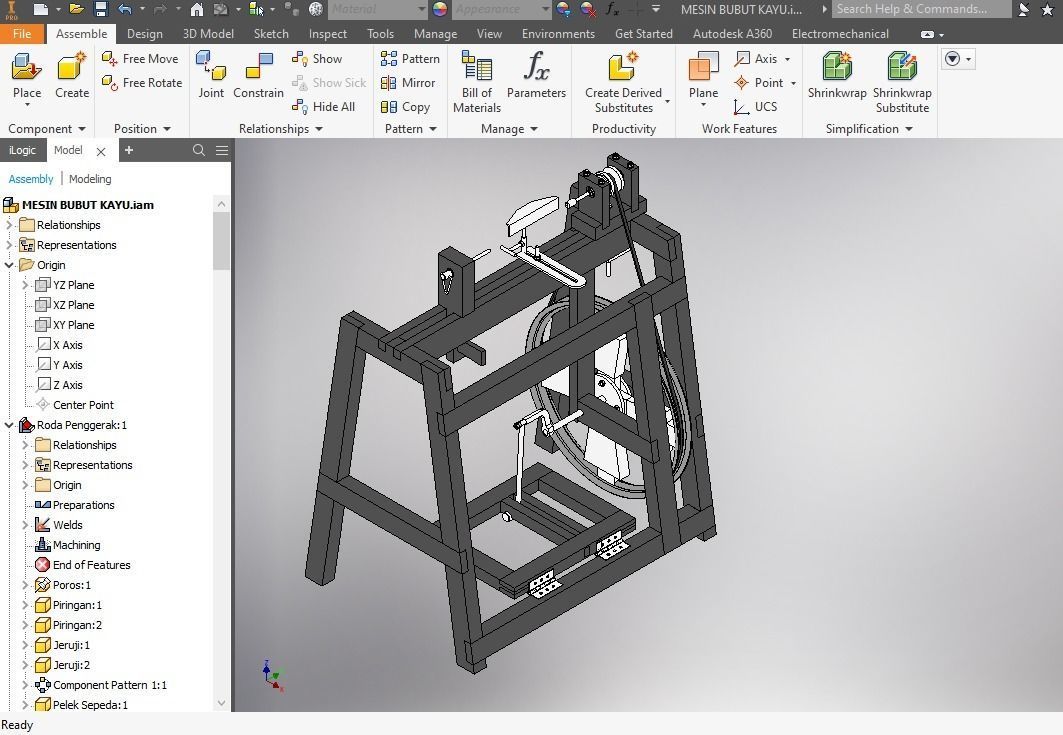
Task: Click the New file icon in quick access toolbar
Action: [41, 9]
